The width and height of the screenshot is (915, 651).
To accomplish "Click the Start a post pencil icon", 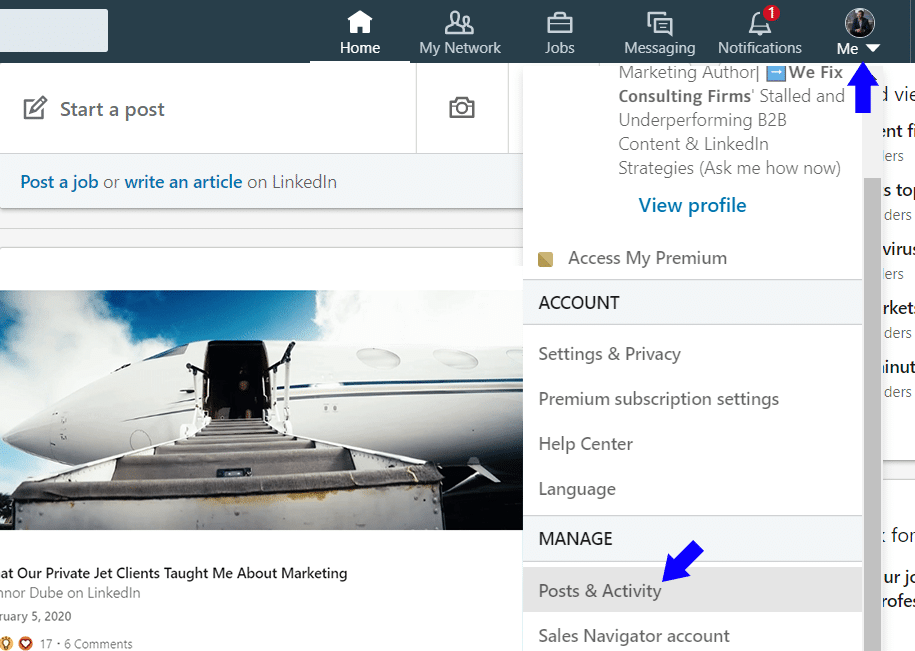I will [34, 108].
